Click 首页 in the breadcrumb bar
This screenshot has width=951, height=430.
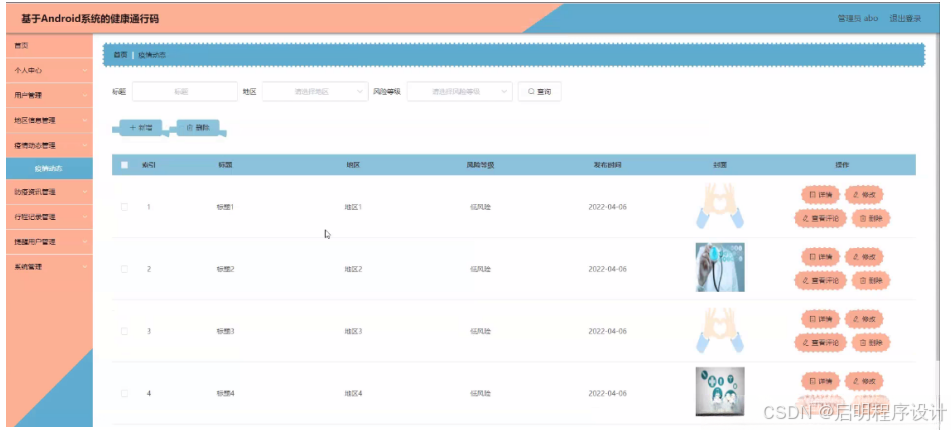click(x=120, y=55)
